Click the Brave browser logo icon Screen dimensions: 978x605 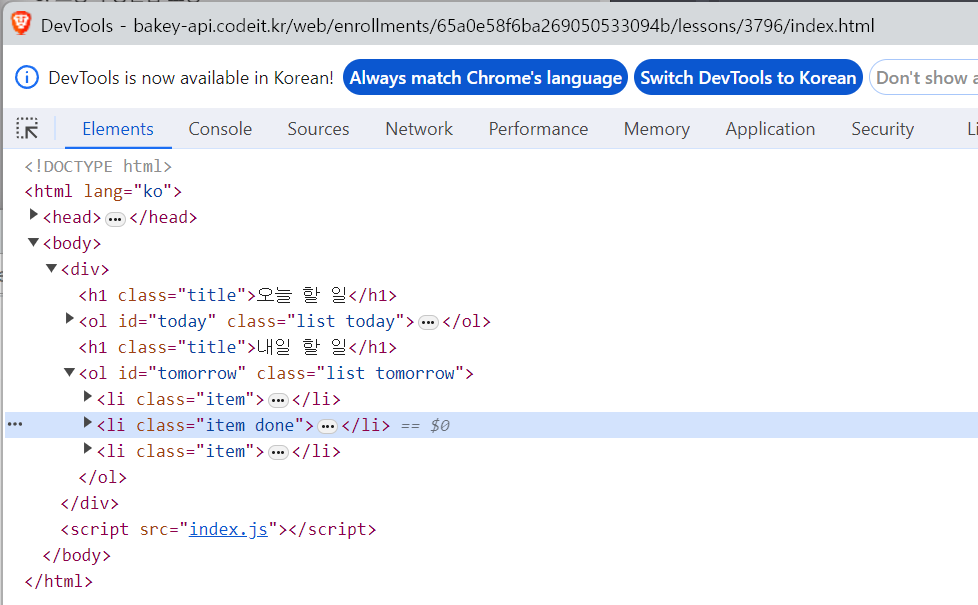pos(21,24)
